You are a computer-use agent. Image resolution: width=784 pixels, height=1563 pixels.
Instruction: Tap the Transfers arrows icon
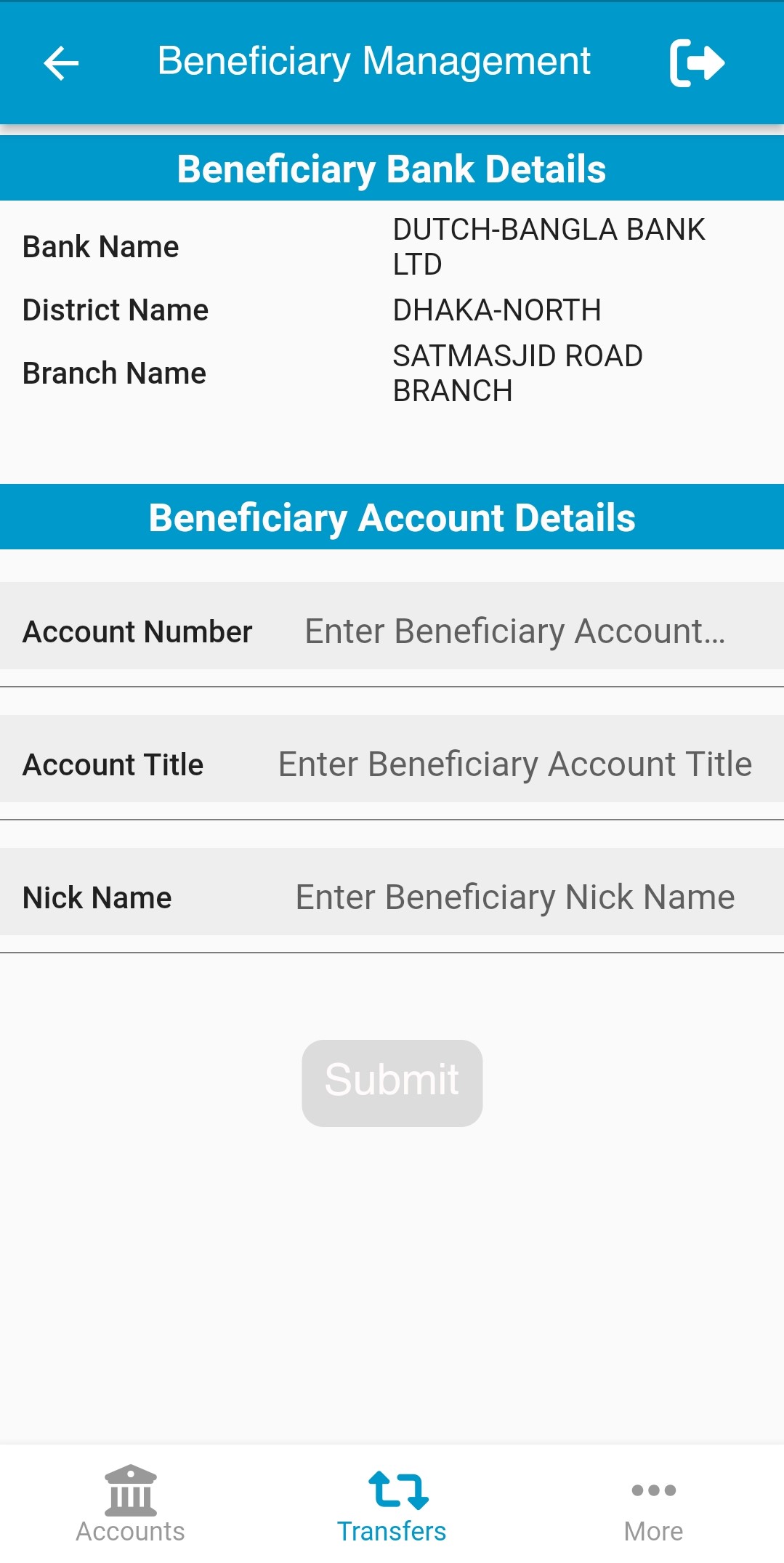point(398,1490)
